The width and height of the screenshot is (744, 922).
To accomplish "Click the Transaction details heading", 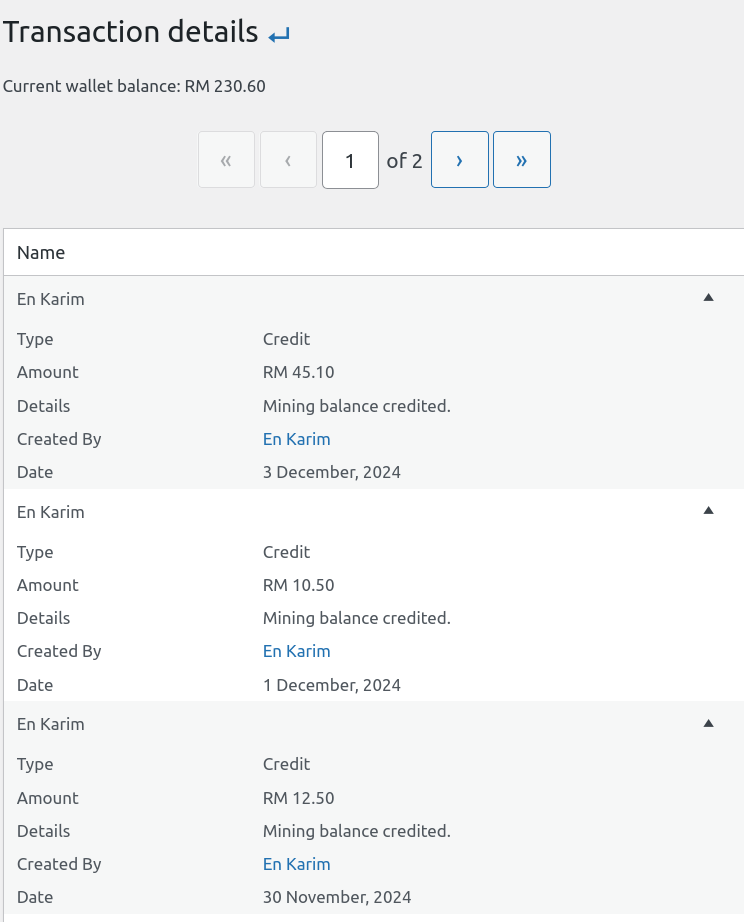I will 131,32.
